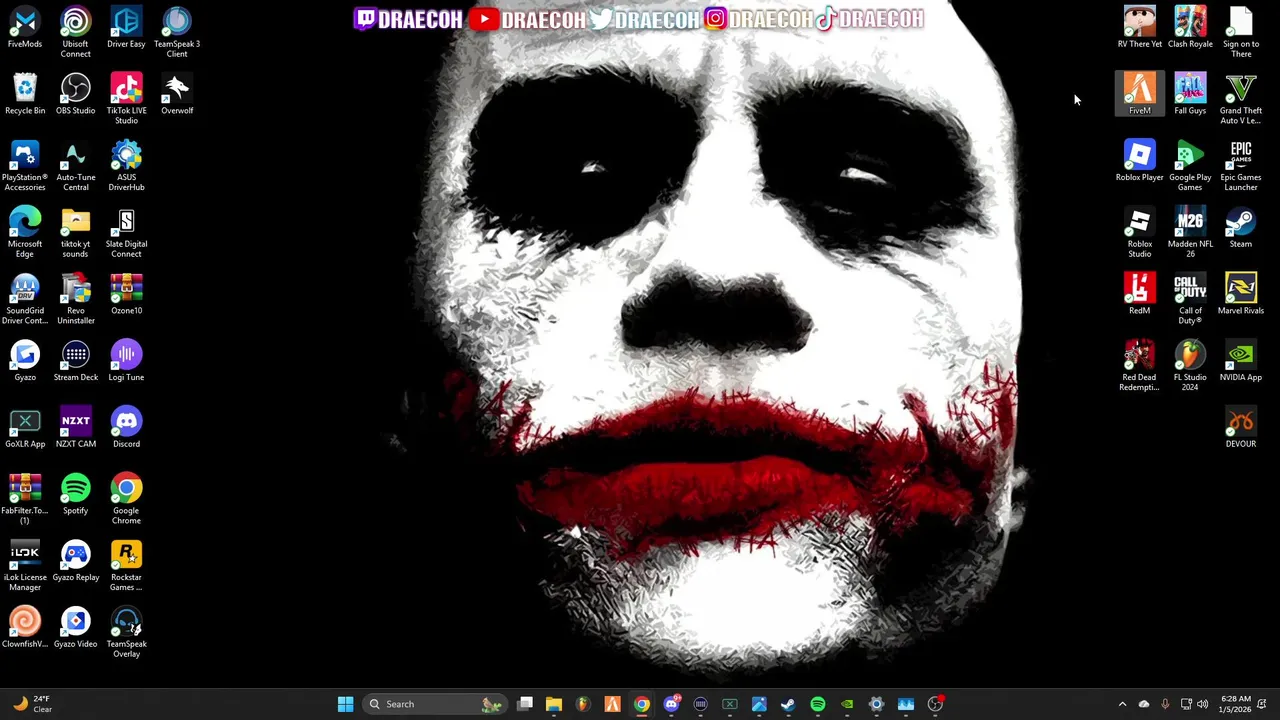The height and width of the screenshot is (720, 1280).
Task: Select the OBS Studio desktop icon
Action: 76,94
